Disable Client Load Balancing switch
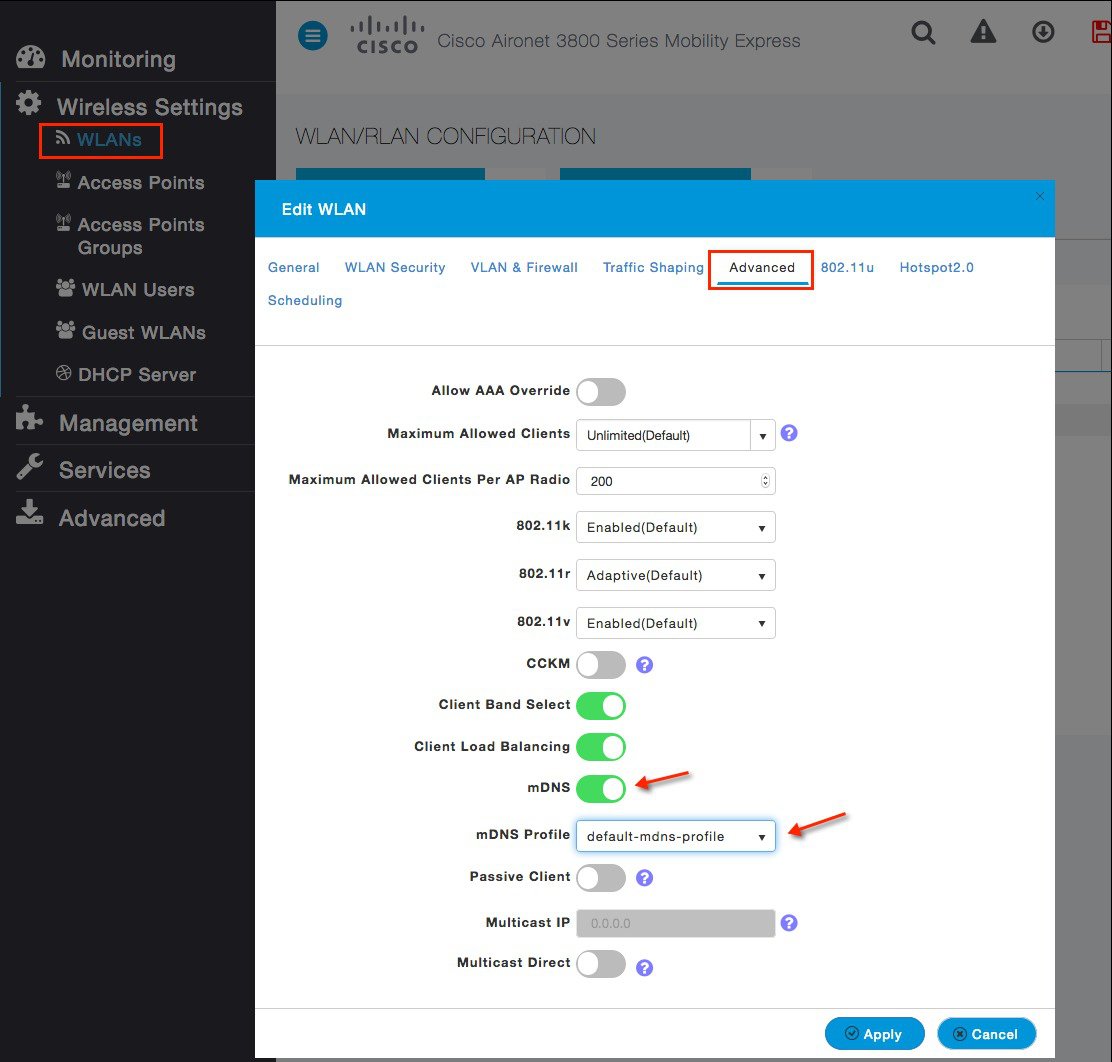1112x1062 pixels. 601,747
